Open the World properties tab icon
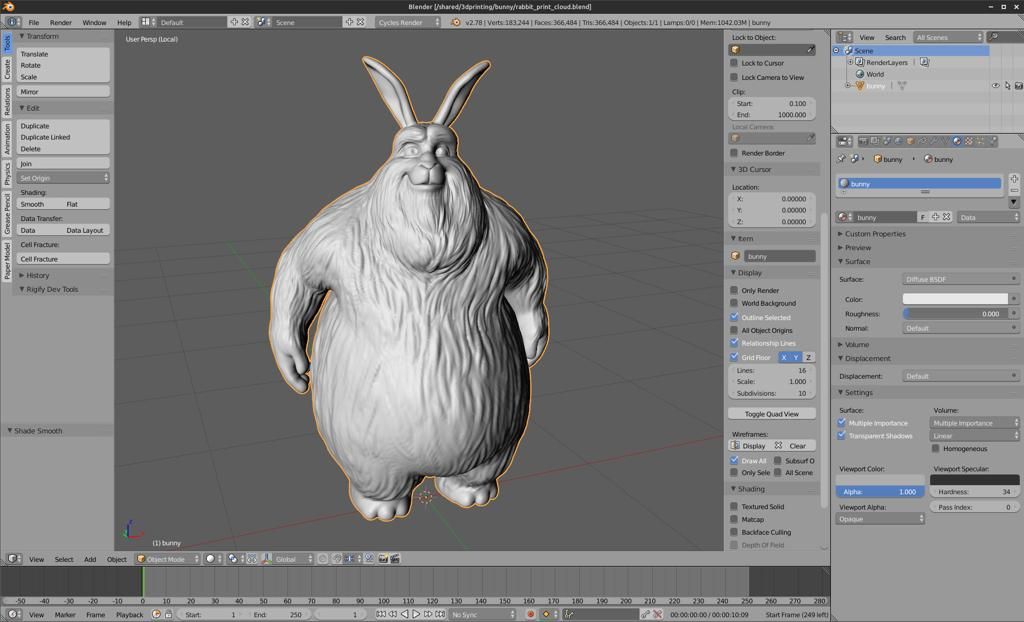The height and width of the screenshot is (622, 1024). [899, 140]
